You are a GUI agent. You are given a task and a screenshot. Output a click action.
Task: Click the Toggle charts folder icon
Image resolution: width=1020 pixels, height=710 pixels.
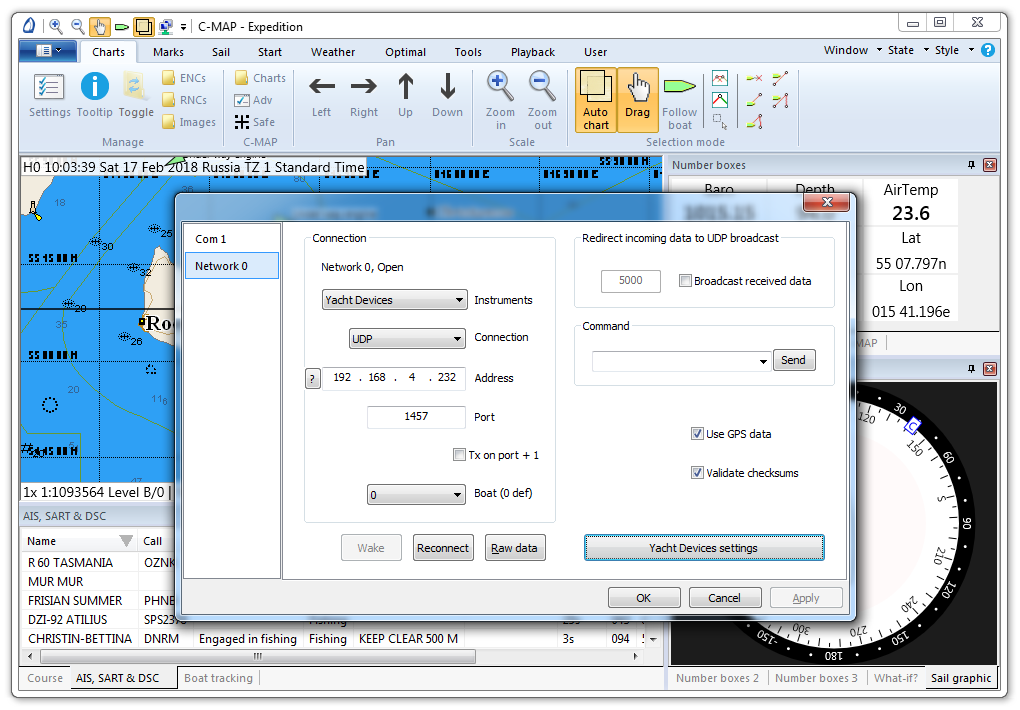pos(135,96)
